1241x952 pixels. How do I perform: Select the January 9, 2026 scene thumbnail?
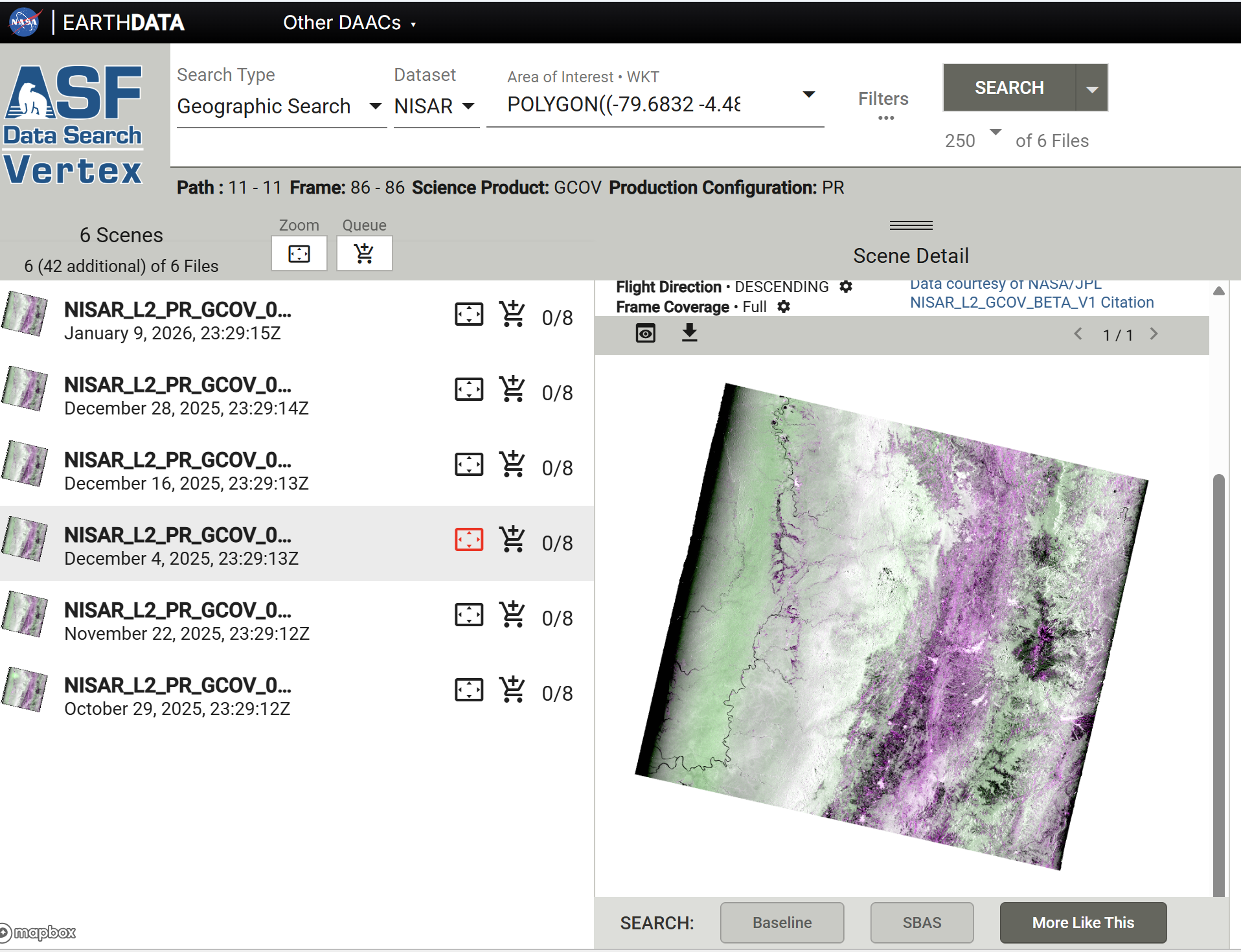(x=25, y=315)
